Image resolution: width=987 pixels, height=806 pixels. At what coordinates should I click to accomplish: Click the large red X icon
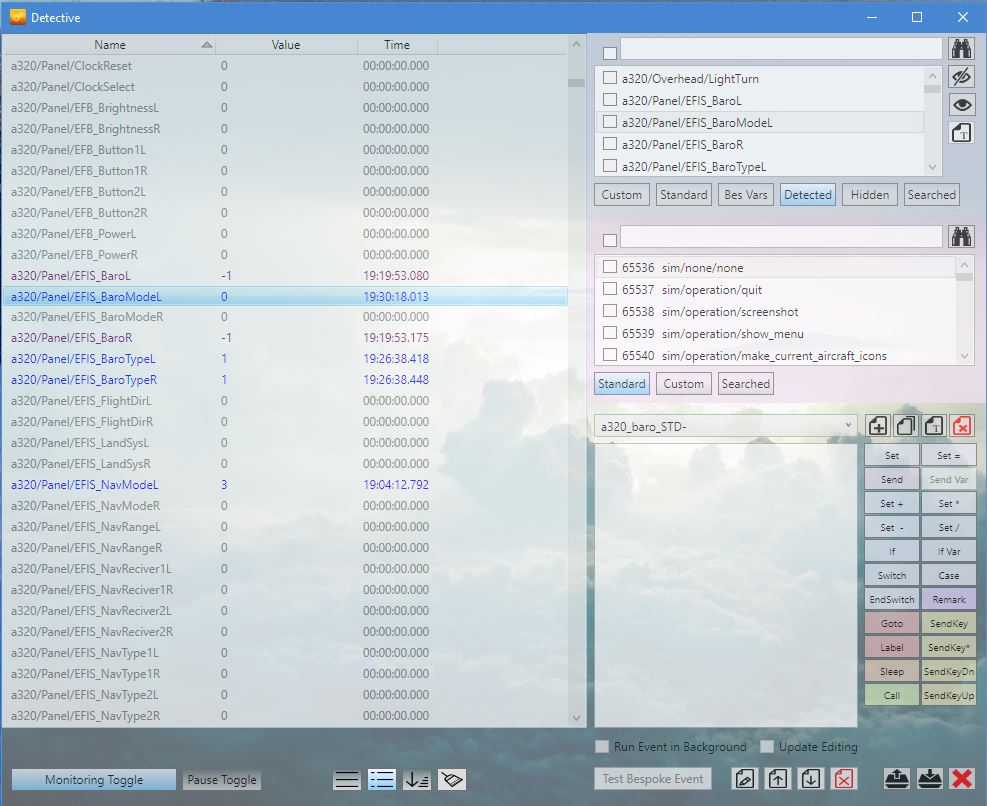[962, 779]
